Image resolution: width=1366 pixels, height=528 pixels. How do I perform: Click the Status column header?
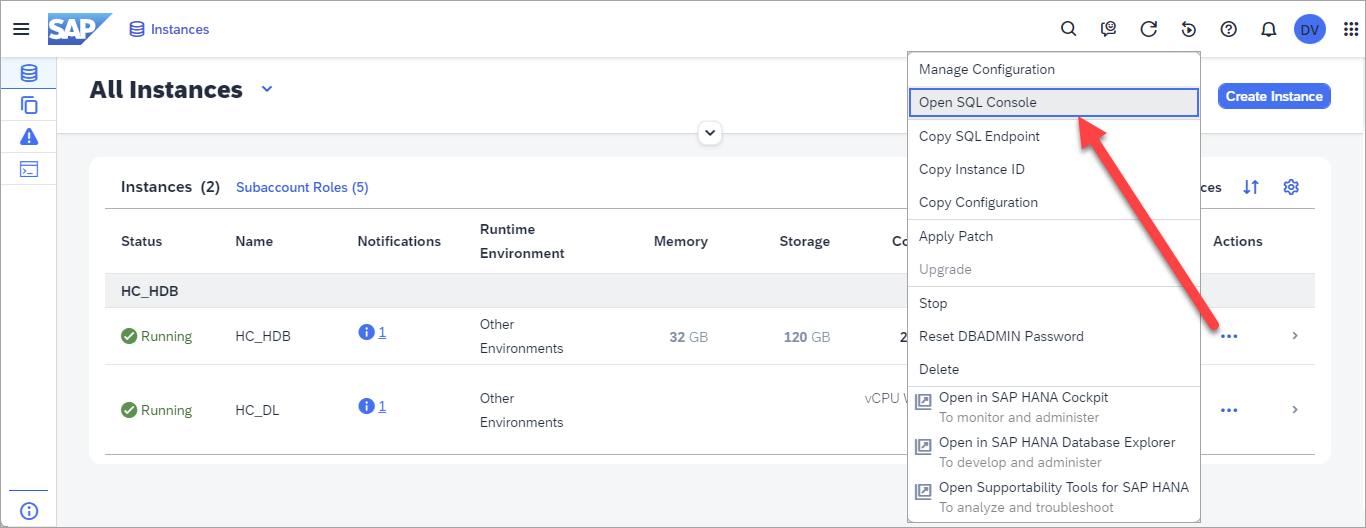click(x=141, y=241)
